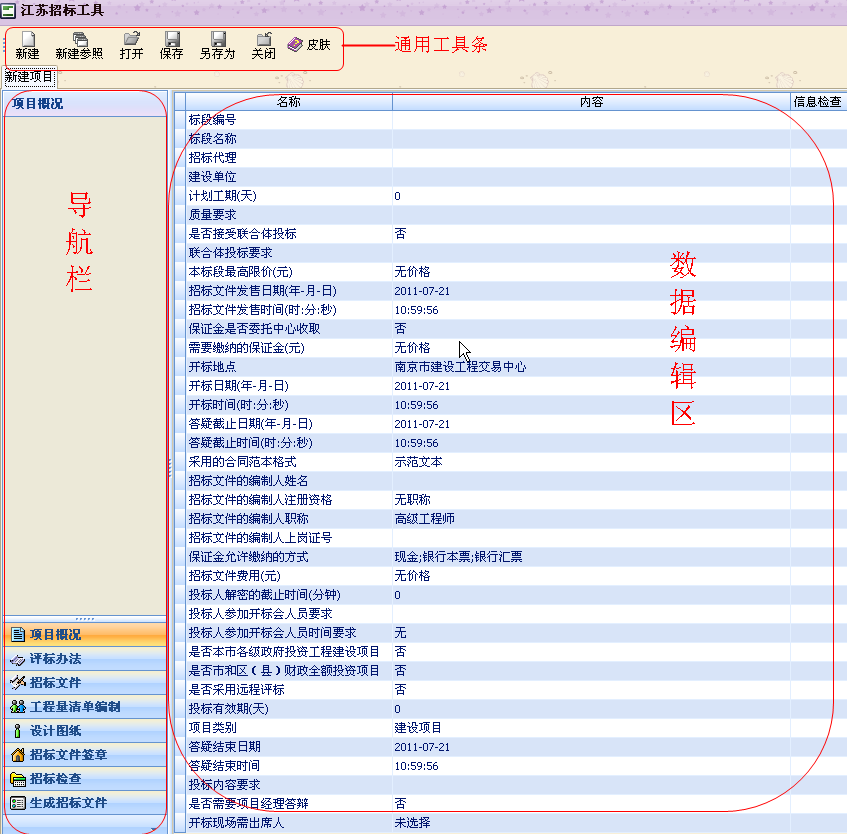Click the 设计图纸 navigation icon

(x=18, y=731)
